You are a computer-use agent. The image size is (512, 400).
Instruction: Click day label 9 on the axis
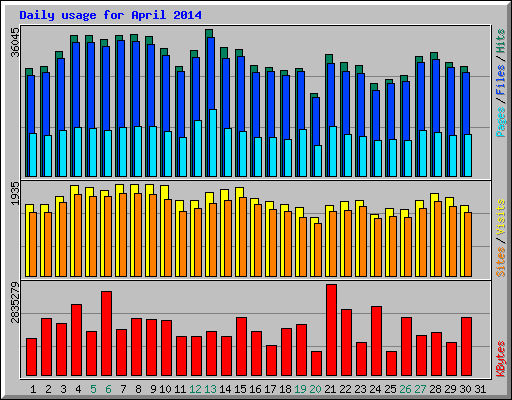click(x=153, y=389)
